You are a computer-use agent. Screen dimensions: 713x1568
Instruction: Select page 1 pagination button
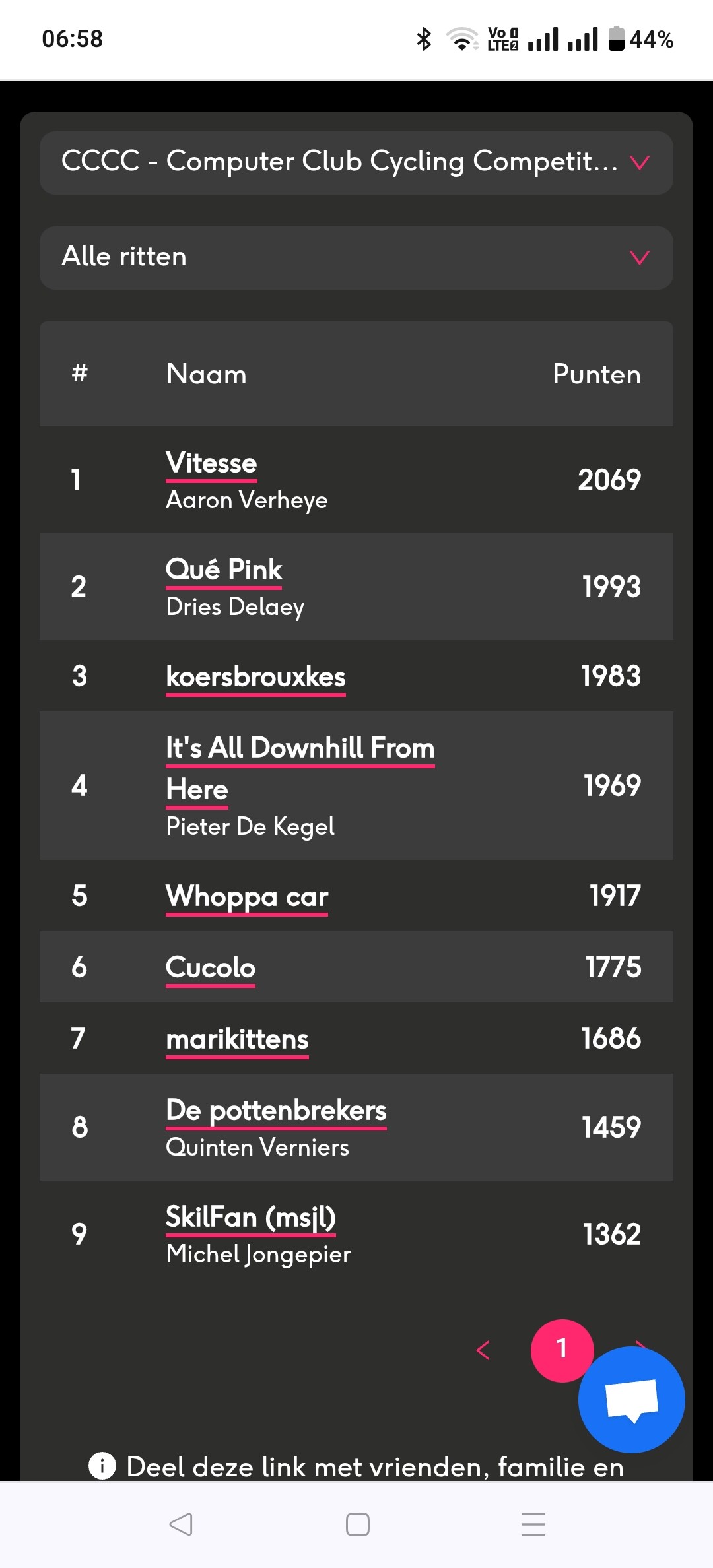(562, 1350)
